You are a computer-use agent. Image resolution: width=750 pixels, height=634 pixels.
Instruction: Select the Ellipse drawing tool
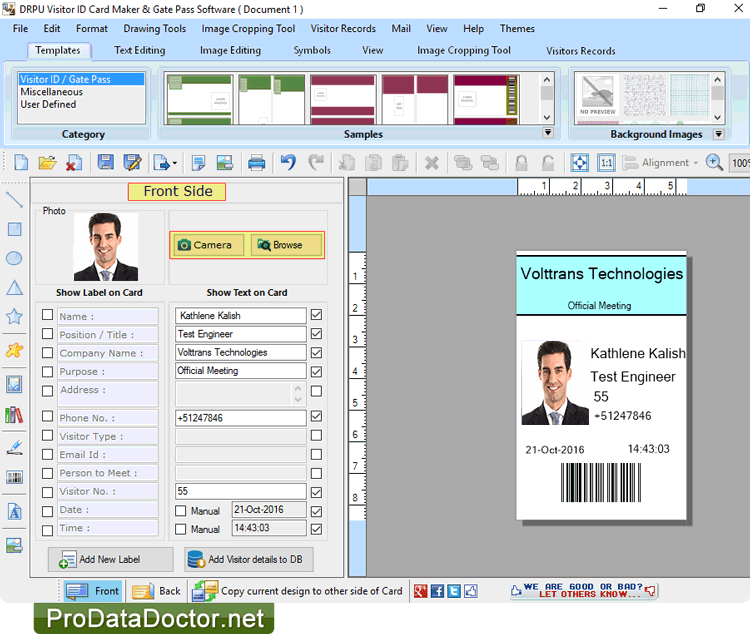pyautogui.click(x=14, y=258)
